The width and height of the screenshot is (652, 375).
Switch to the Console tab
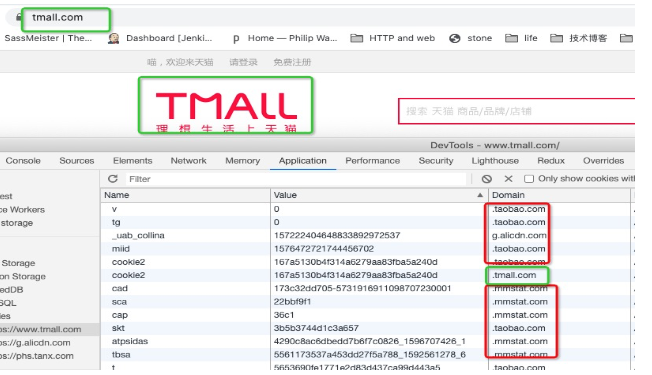tap(23, 161)
